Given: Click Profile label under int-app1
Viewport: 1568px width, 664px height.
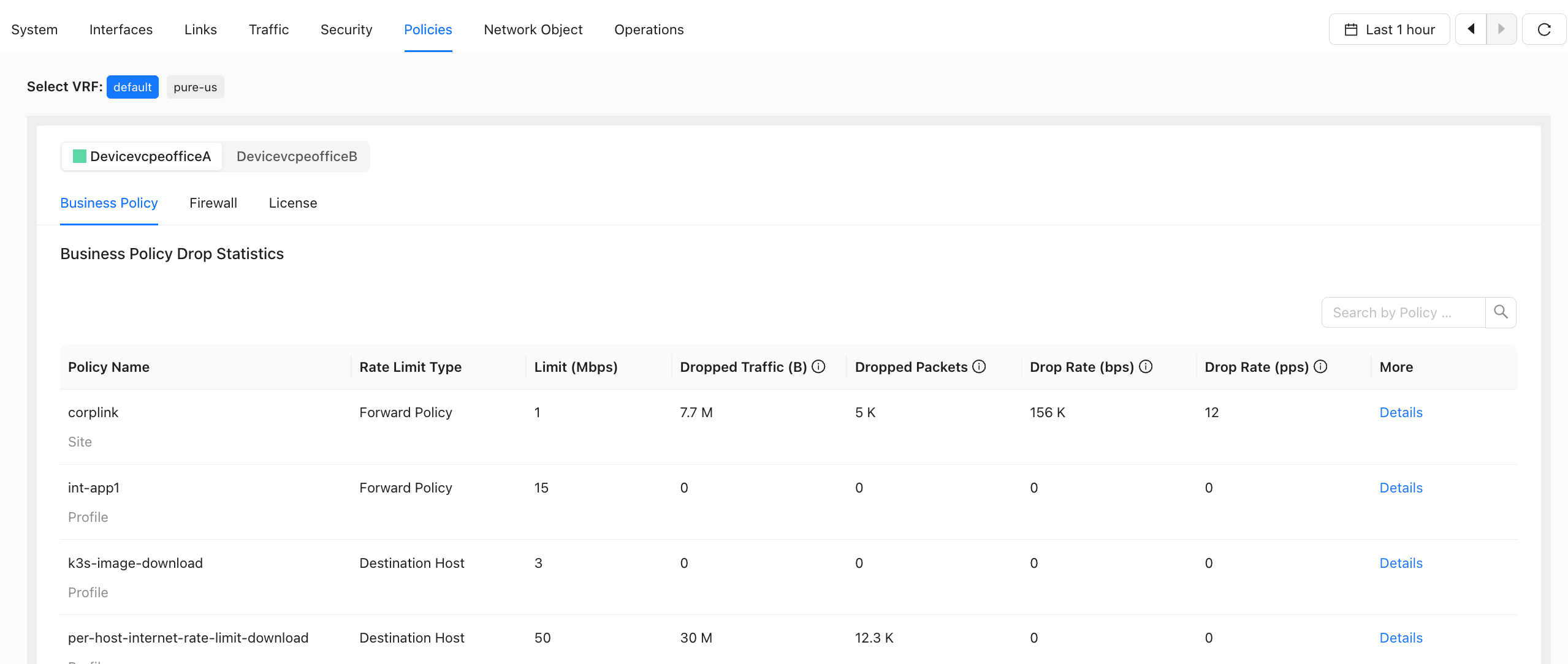Looking at the screenshot, I should pyautogui.click(x=88, y=517).
